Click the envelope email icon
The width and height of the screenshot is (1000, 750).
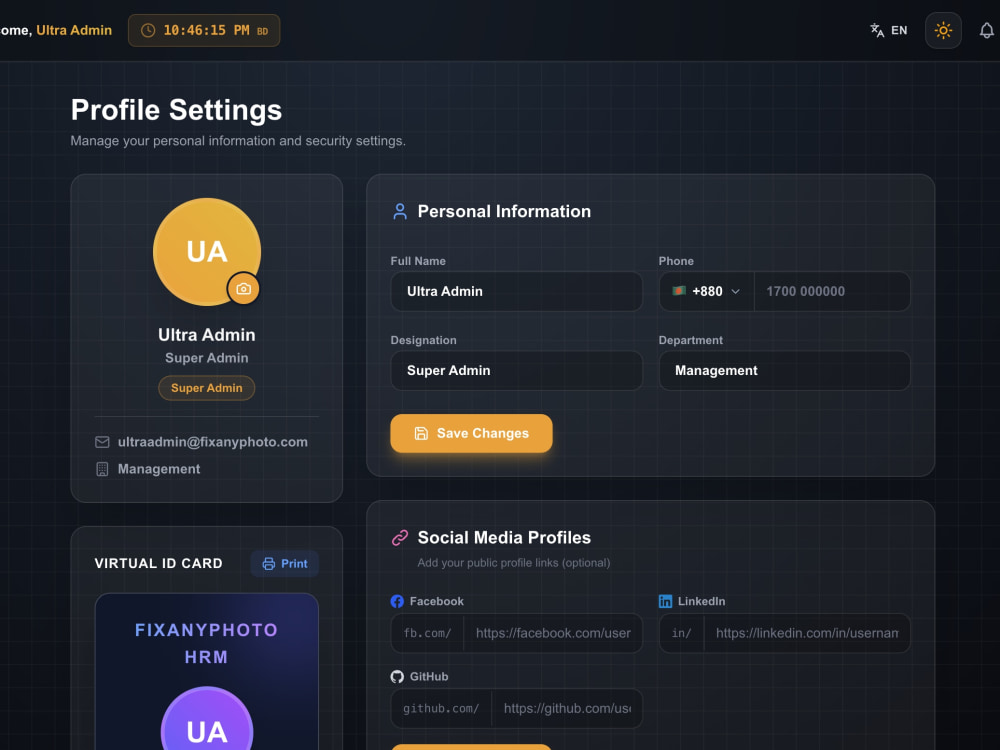102,442
